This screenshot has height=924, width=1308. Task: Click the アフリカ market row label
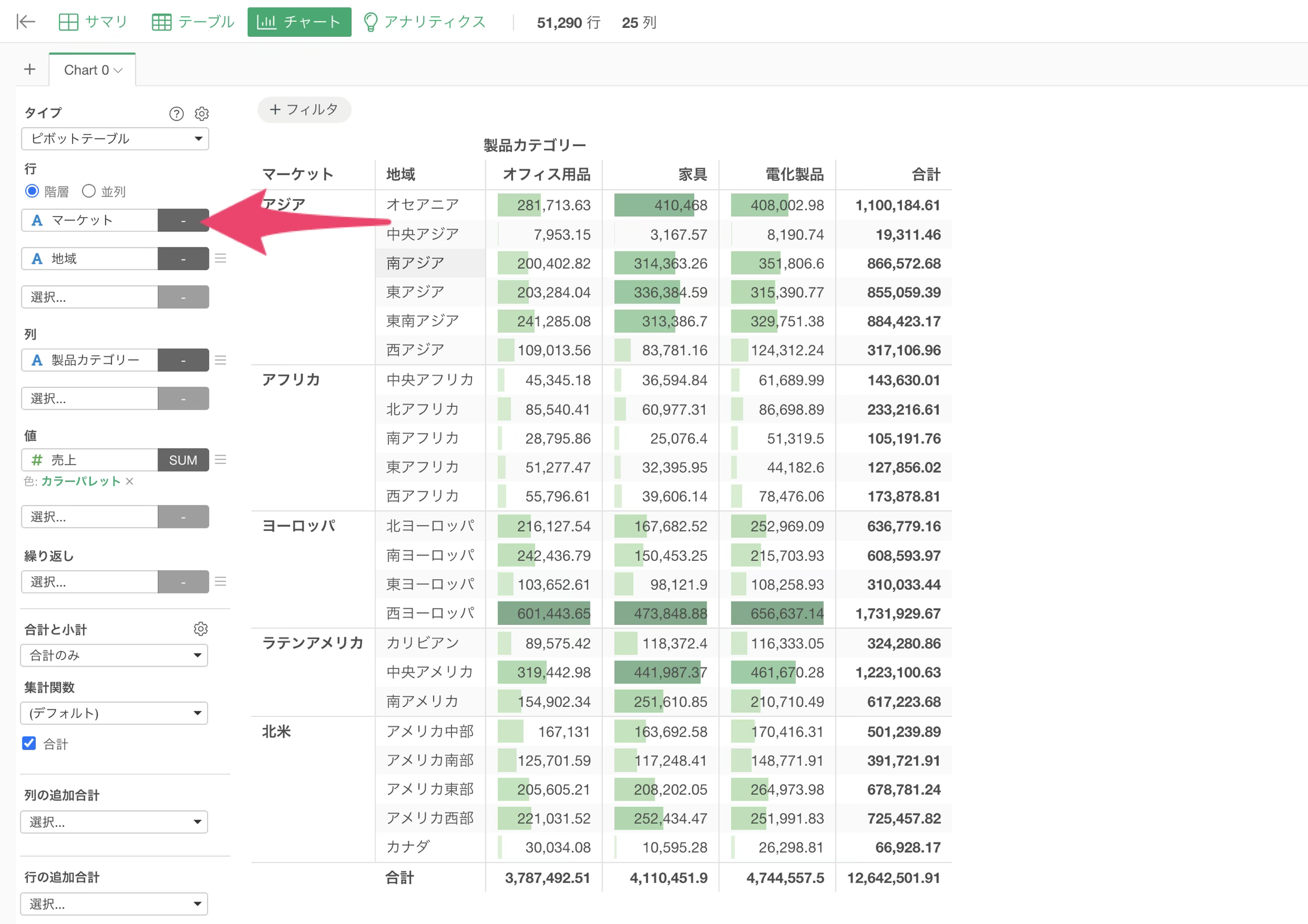[x=291, y=380]
